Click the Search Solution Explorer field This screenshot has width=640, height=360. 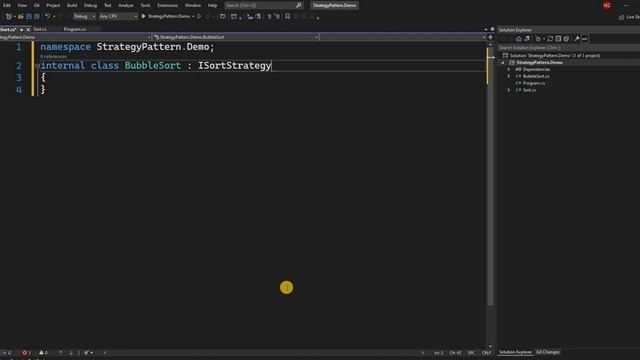point(568,48)
